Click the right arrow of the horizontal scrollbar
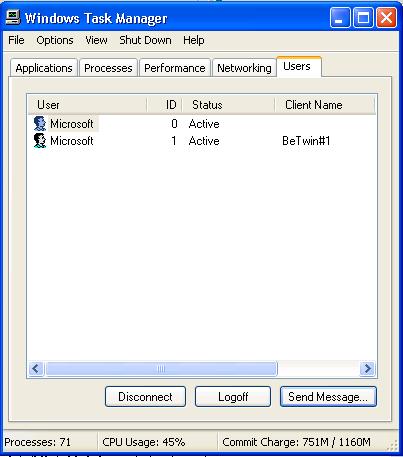Image resolution: width=403 pixels, height=457 pixels. point(368,369)
